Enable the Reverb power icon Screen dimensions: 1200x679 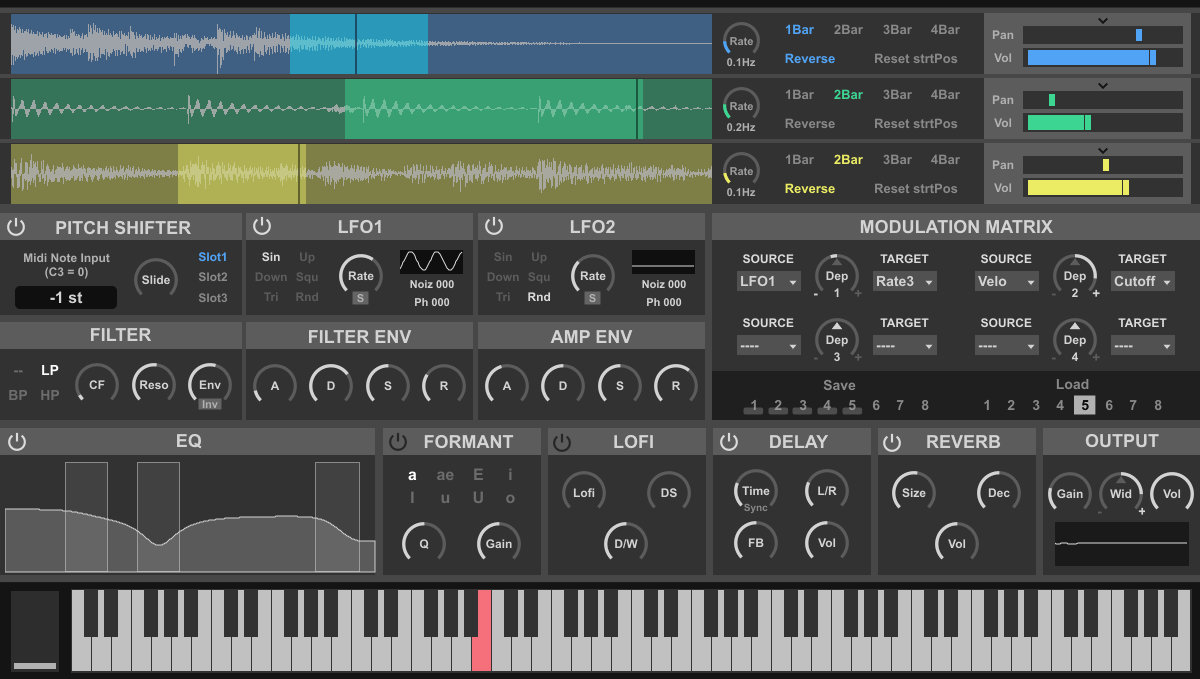(x=892, y=442)
